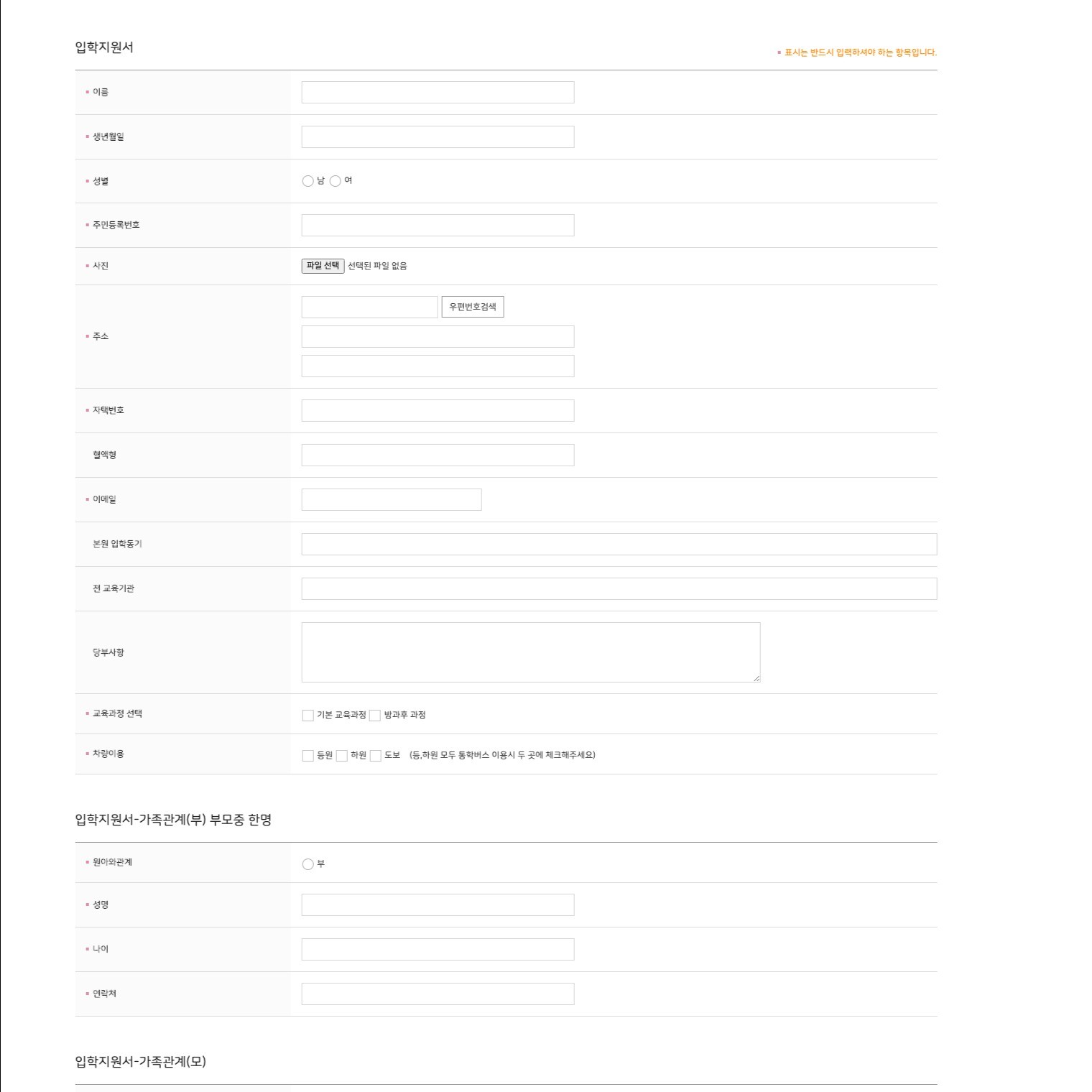The image size is (1092, 1092).
Task: Select the 남 gender radio button
Action: (x=307, y=181)
